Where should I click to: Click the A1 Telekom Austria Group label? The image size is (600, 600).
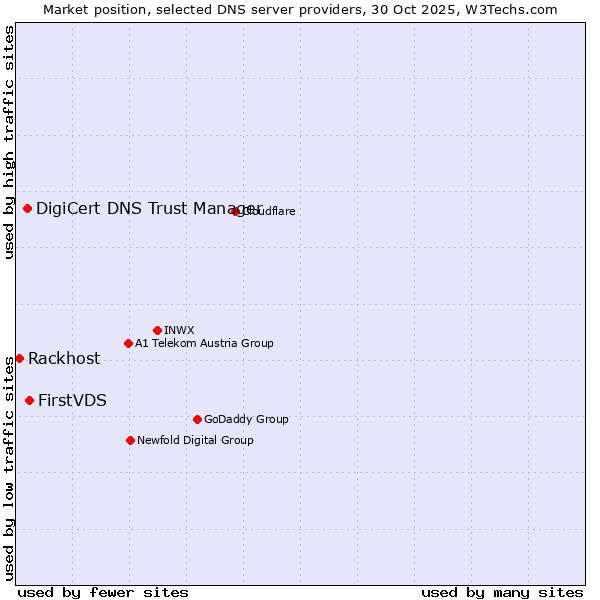tap(204, 343)
